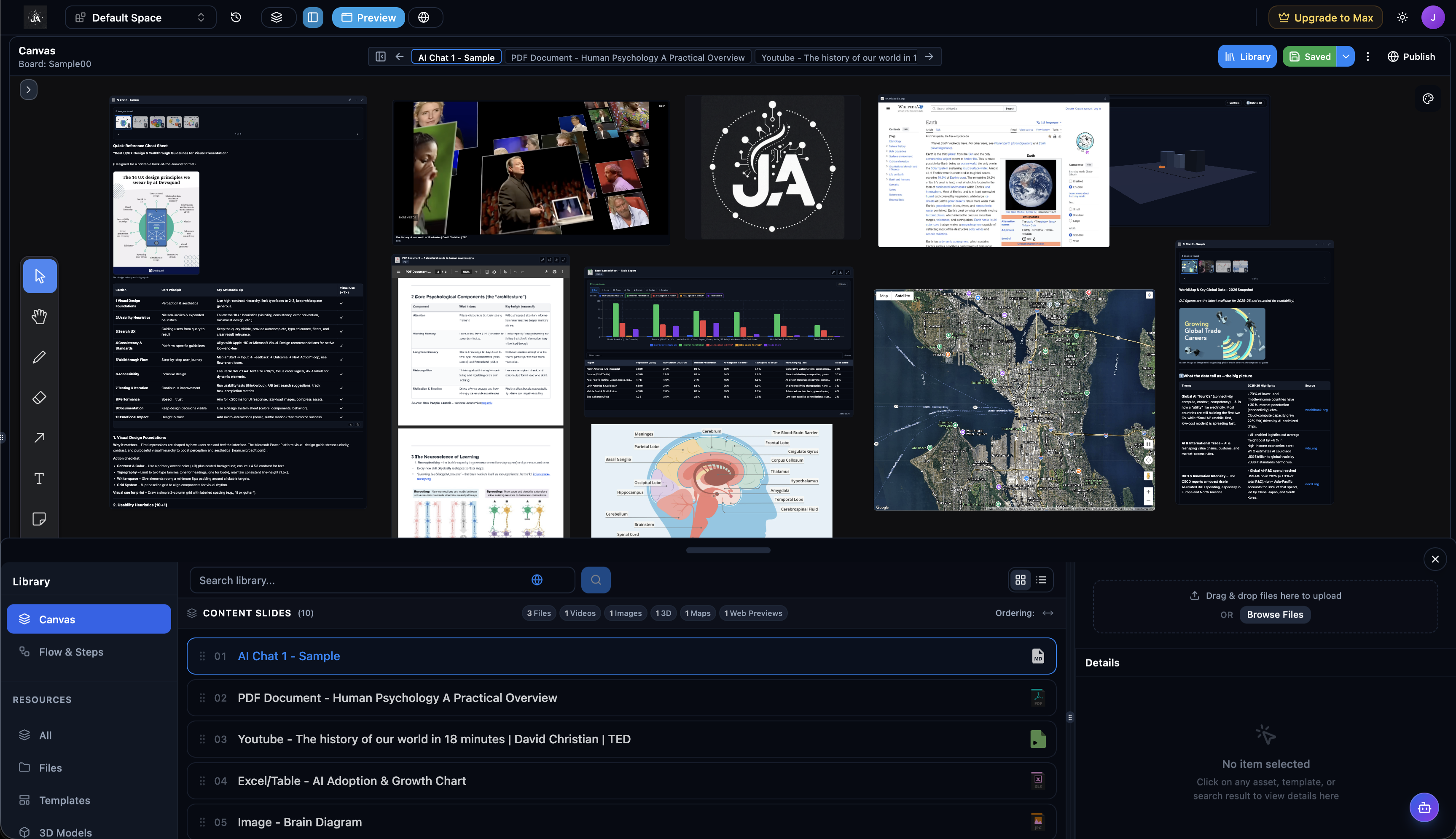1456x839 pixels.
Task: Select the Brain Diagram image item
Action: click(x=299, y=822)
